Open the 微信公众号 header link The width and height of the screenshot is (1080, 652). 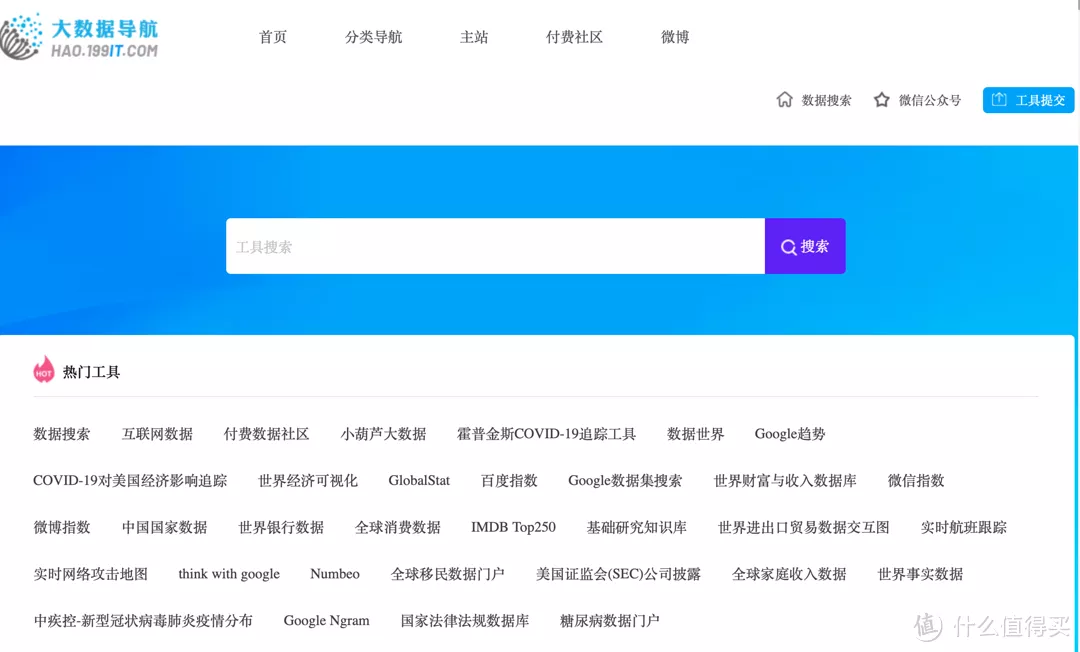coord(930,101)
